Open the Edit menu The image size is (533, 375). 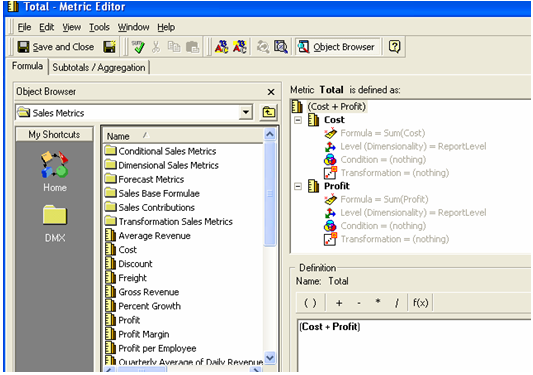[47, 27]
